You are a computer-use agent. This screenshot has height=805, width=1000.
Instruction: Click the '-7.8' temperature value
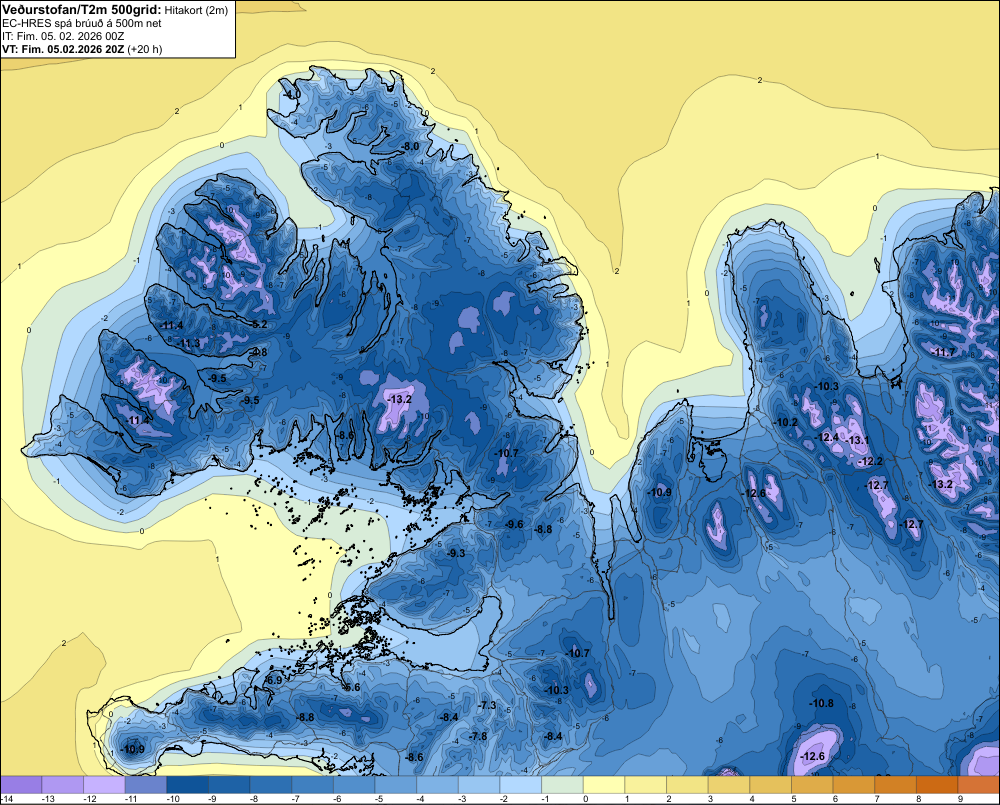[478, 736]
